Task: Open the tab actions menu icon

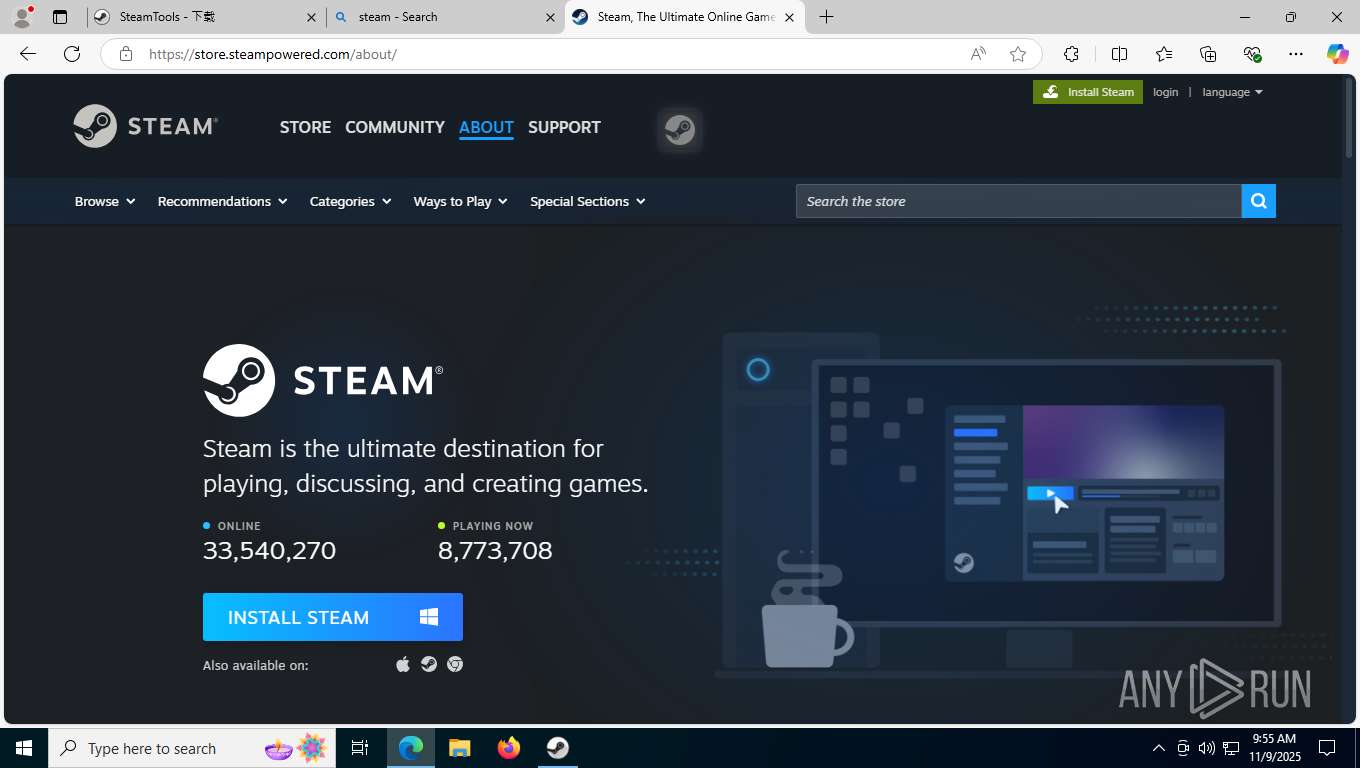Action: pos(60,17)
